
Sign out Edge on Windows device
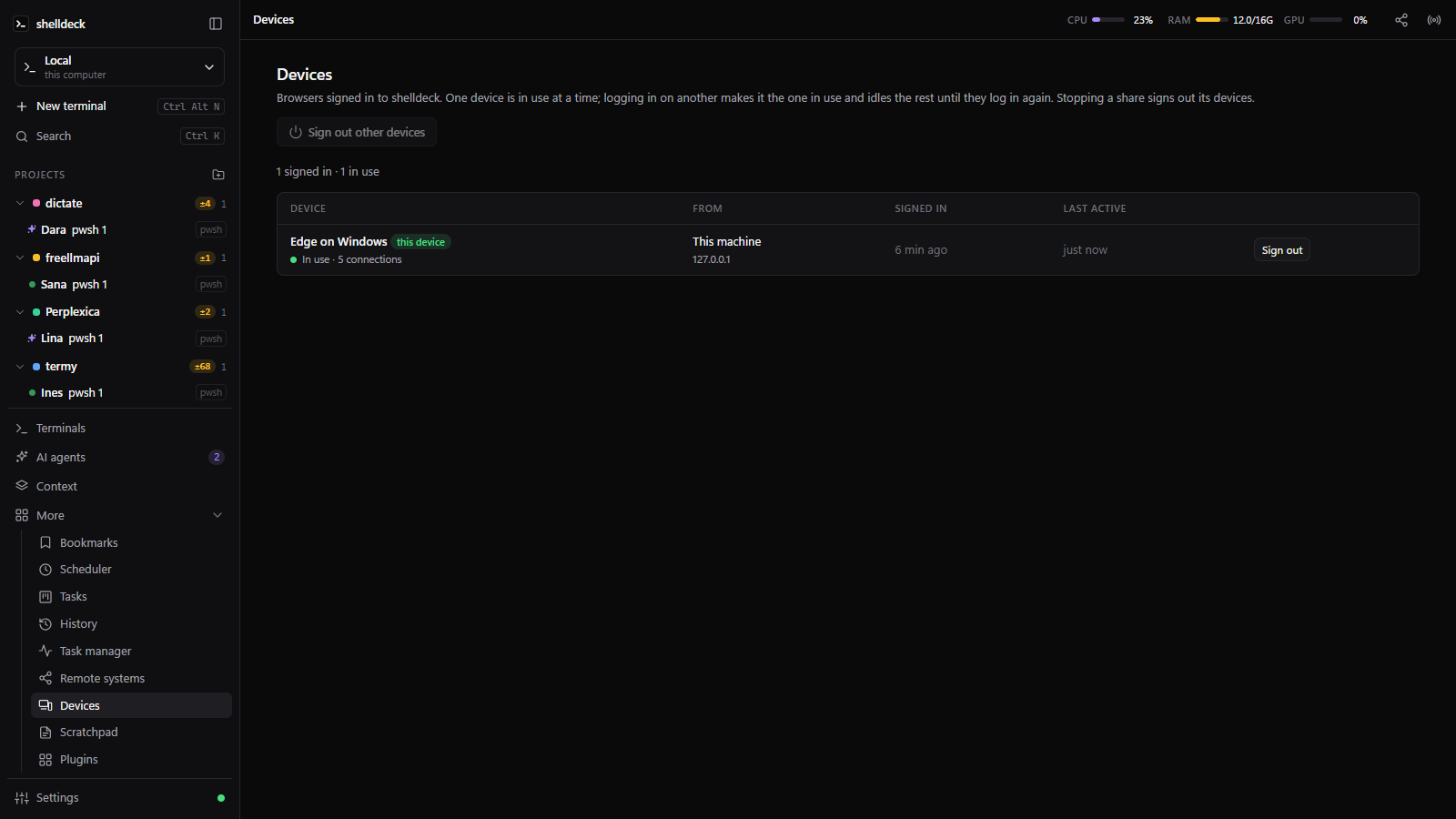pos(1282,250)
